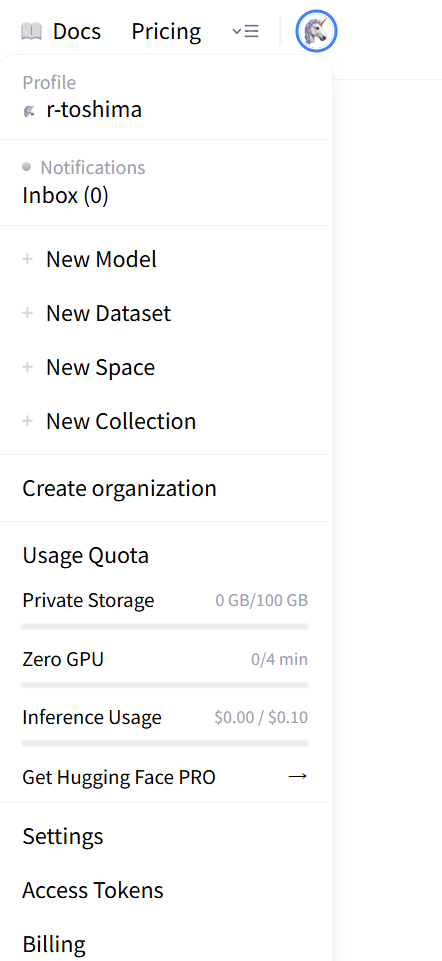
Task: Open Settings from the profile menu
Action: [63, 836]
